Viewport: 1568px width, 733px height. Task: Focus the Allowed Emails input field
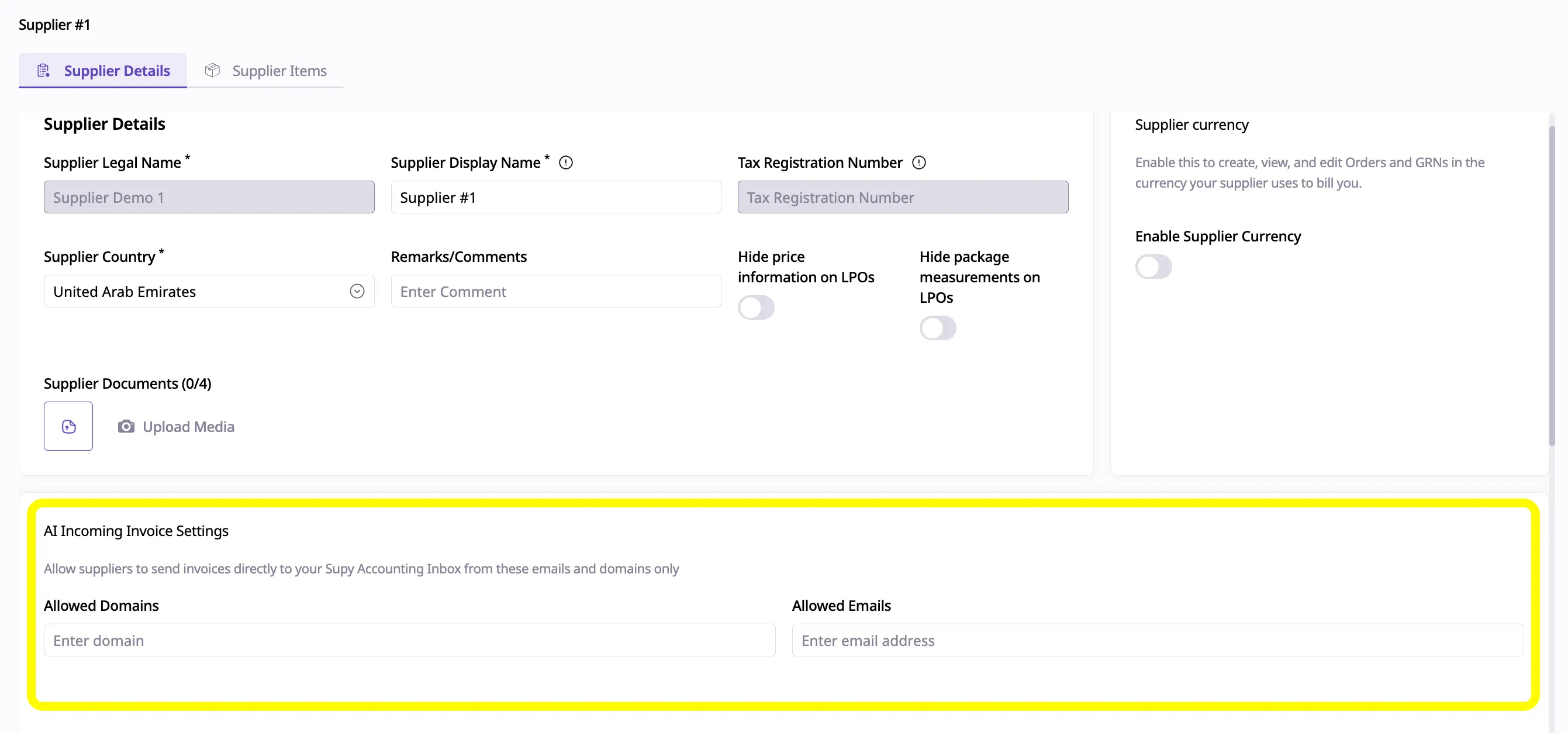[x=1157, y=640]
